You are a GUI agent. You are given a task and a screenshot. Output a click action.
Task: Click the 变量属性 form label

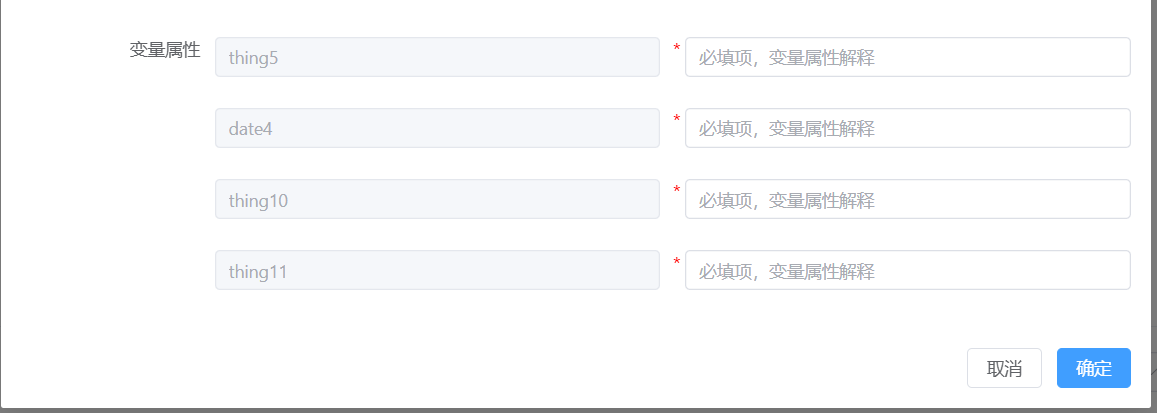165,50
